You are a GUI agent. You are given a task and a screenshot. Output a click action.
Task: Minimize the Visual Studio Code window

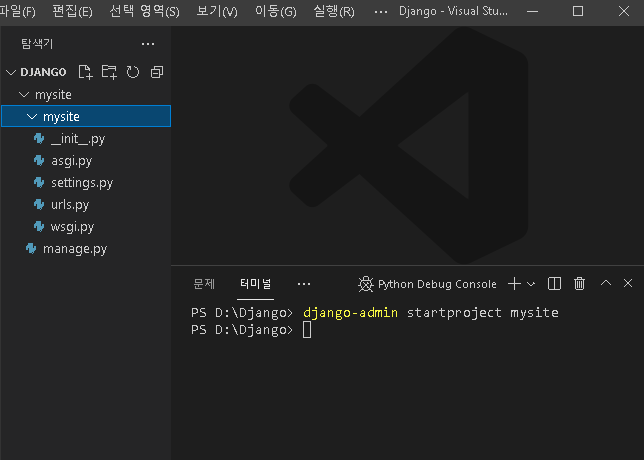532,12
